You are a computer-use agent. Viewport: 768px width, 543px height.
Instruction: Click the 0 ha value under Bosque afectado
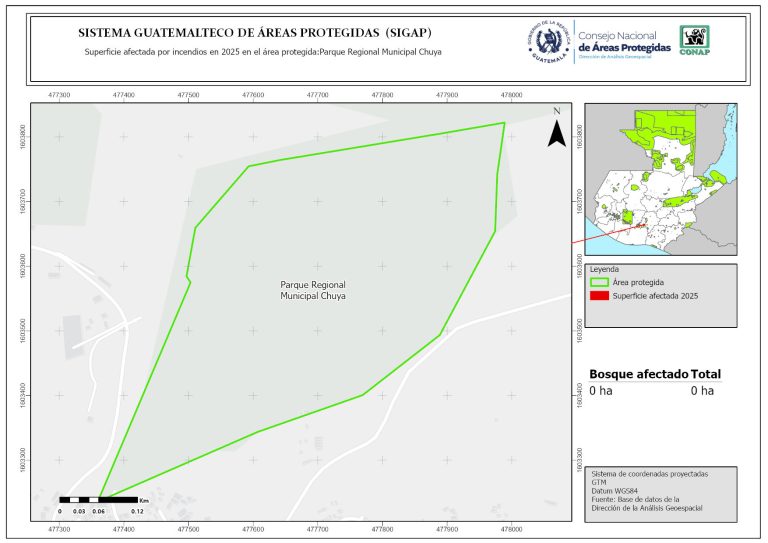600,391
